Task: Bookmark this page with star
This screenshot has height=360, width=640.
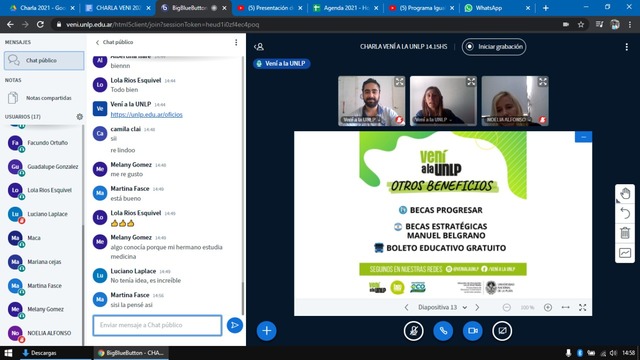Action: click(581, 24)
